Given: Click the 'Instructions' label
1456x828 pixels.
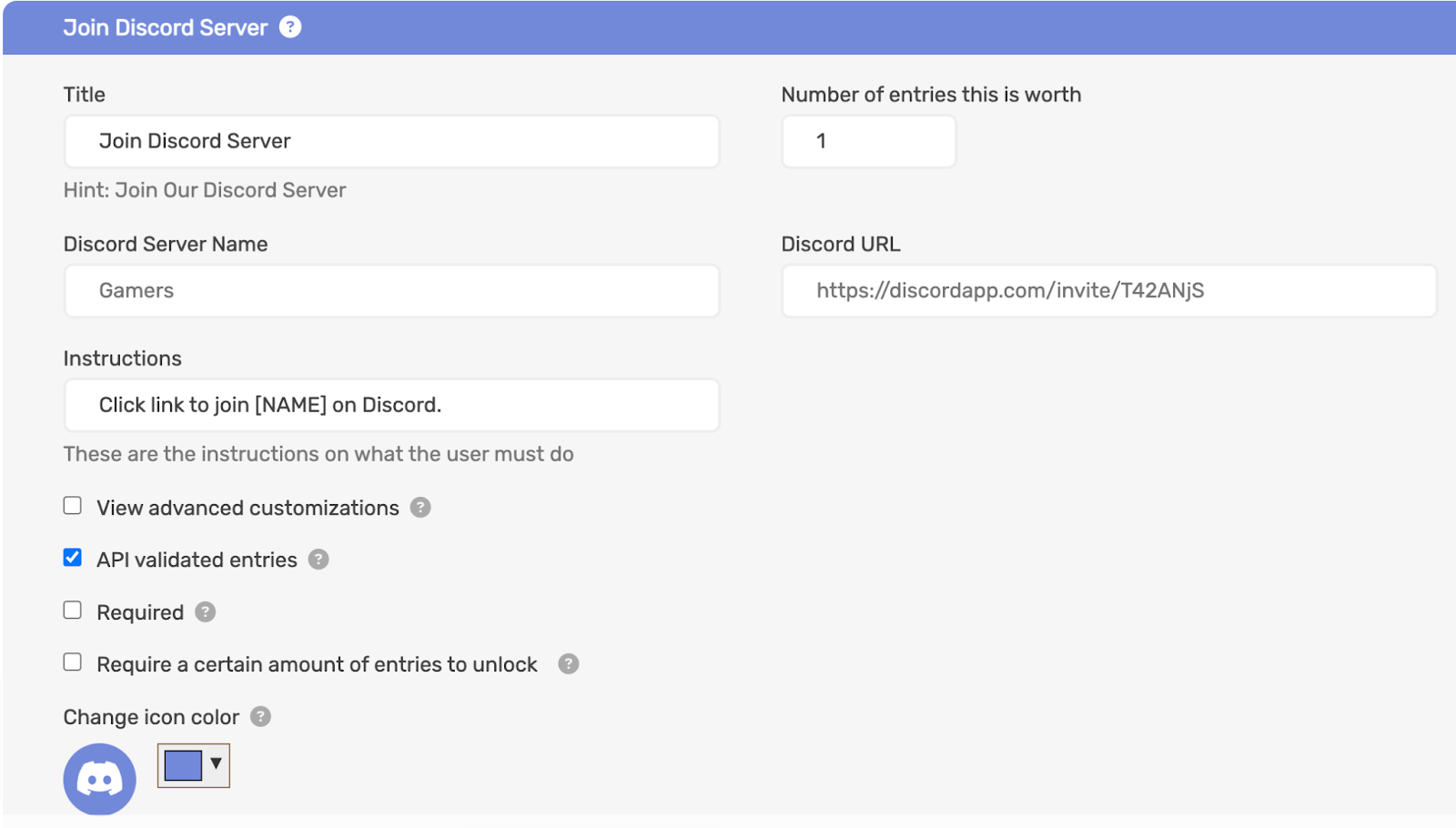Looking at the screenshot, I should point(123,358).
